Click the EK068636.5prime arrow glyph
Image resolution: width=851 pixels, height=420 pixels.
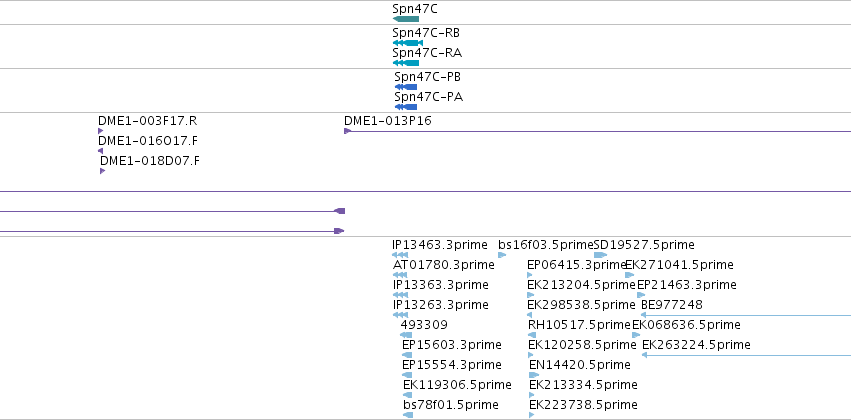pos(636,335)
